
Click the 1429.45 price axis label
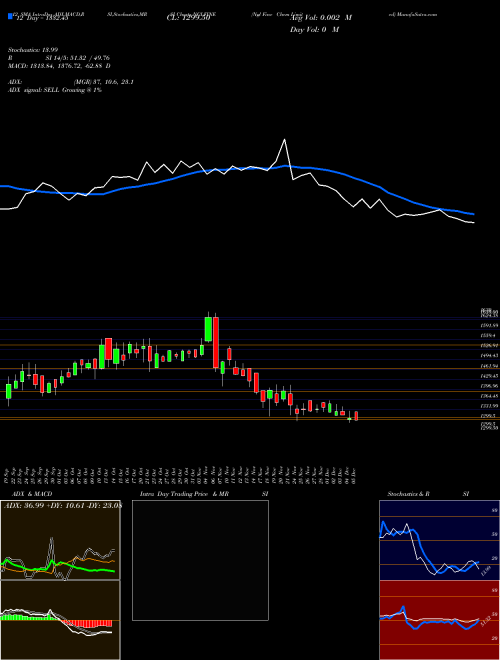click(x=490, y=375)
